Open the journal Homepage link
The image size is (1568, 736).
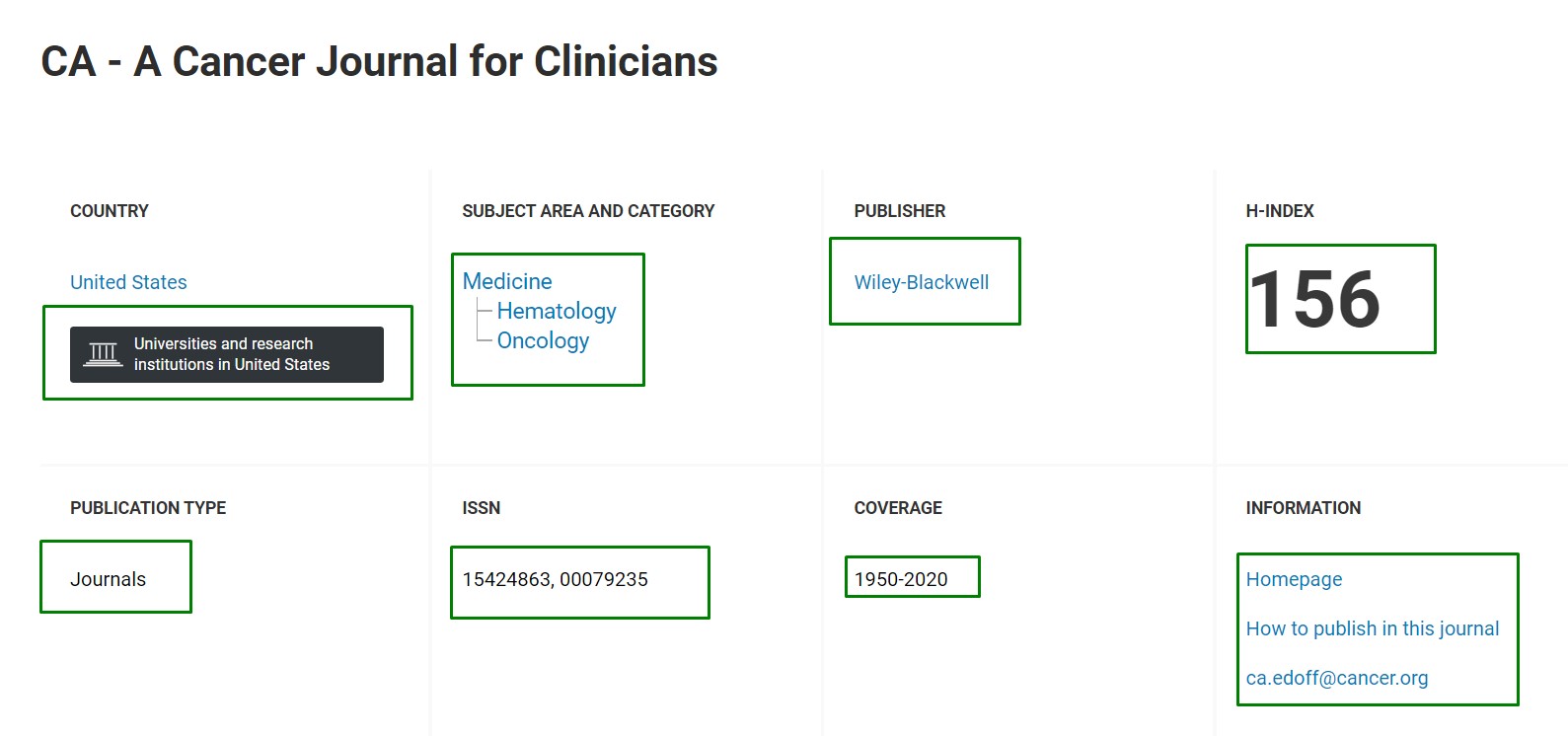(1294, 579)
